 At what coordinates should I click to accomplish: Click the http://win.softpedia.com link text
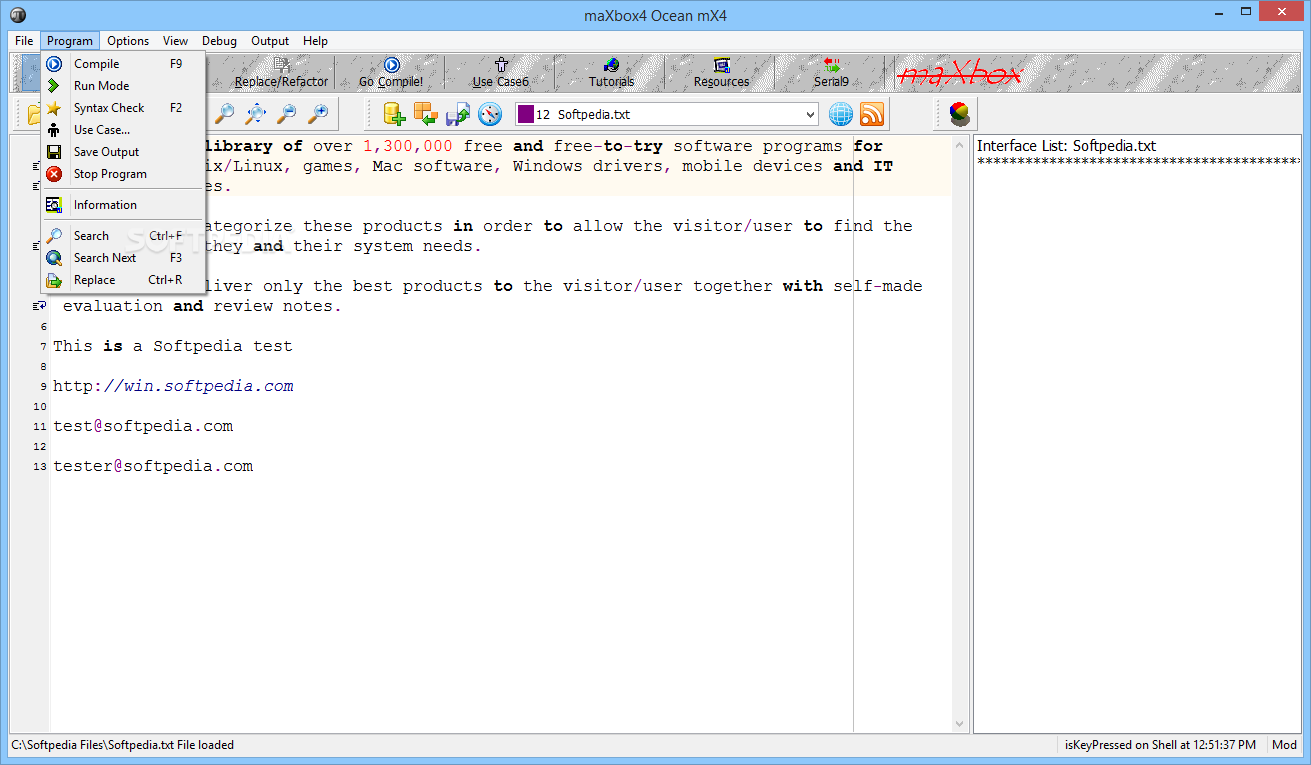point(173,386)
